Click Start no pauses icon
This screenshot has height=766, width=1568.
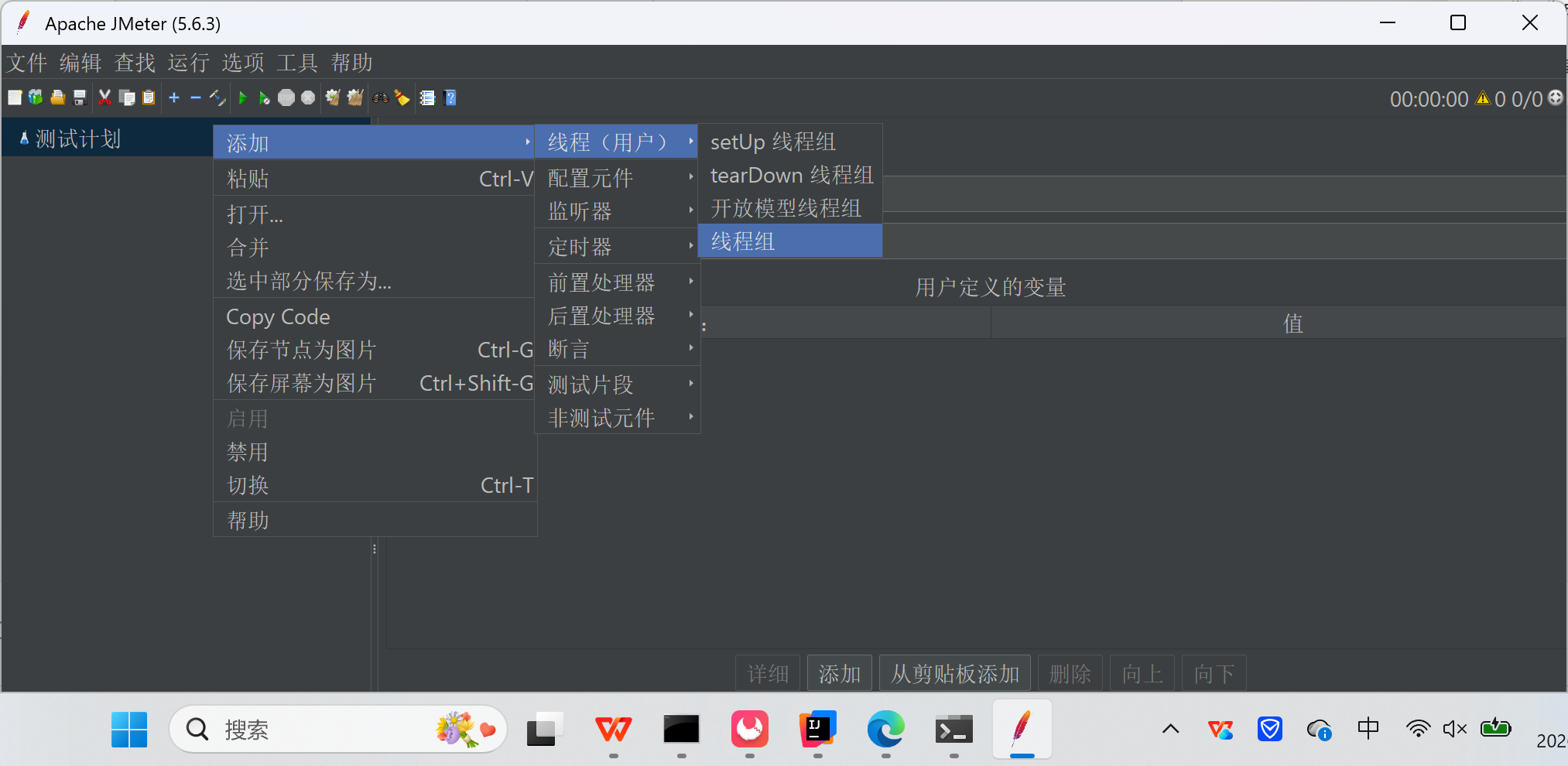265,97
